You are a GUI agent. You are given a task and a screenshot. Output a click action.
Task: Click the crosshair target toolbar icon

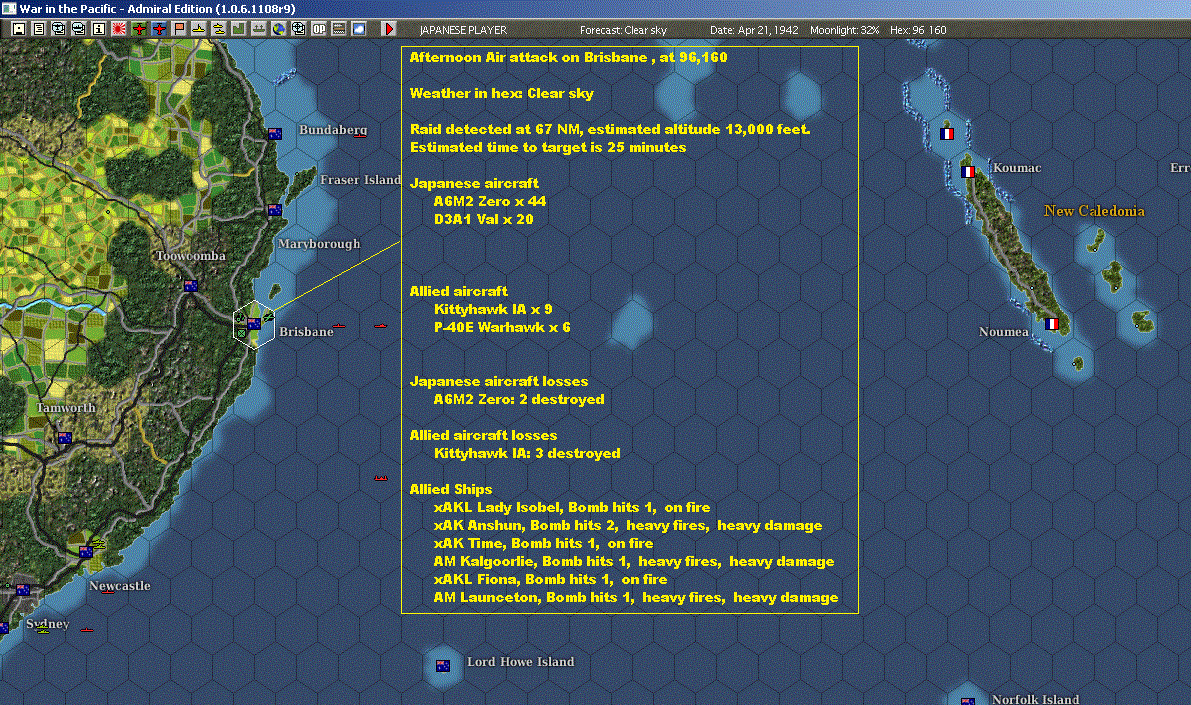(299, 29)
